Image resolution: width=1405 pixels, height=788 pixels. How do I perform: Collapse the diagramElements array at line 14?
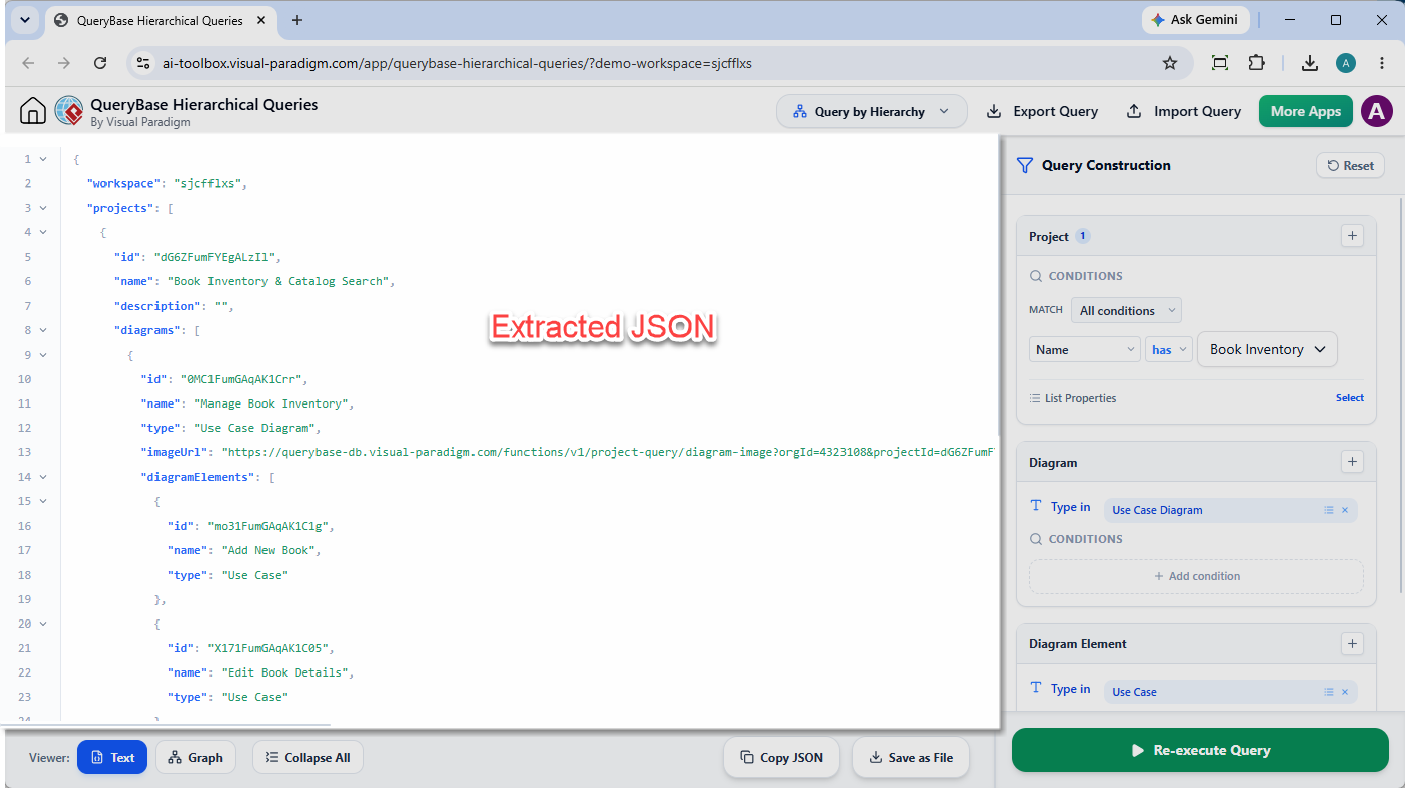43,477
